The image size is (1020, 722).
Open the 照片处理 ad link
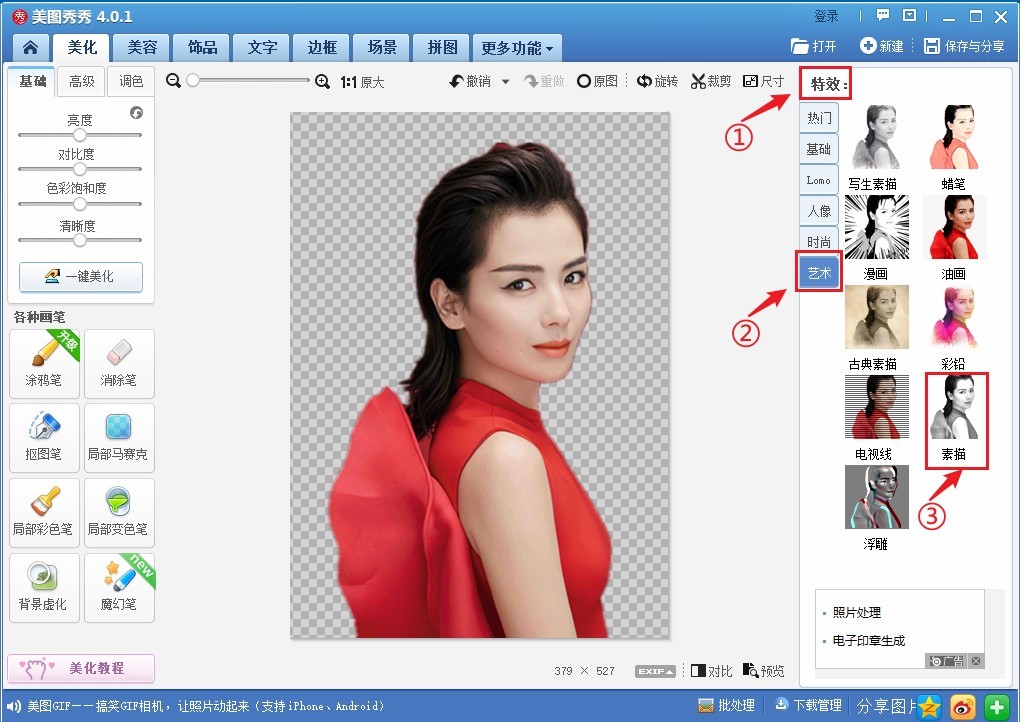tap(857, 613)
